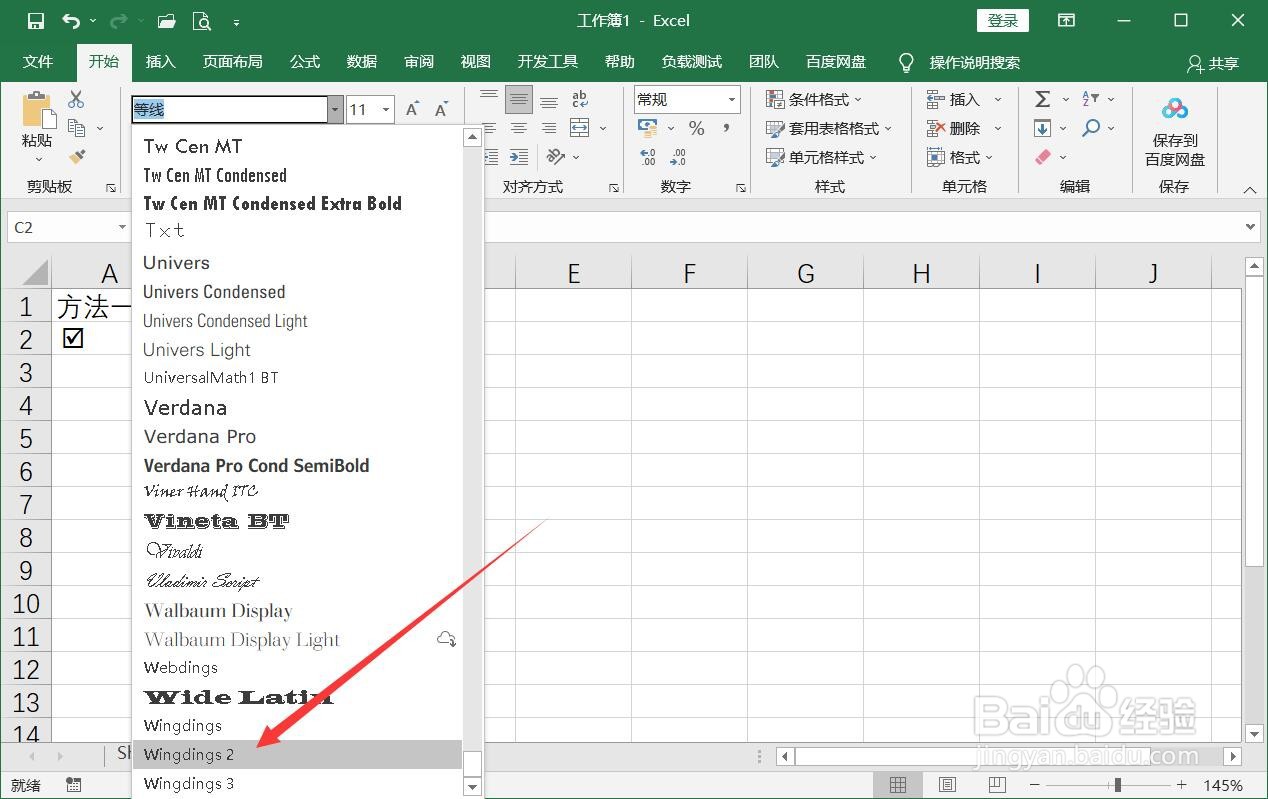
Task: Toggle Middle Align vertical alignment
Action: (518, 99)
